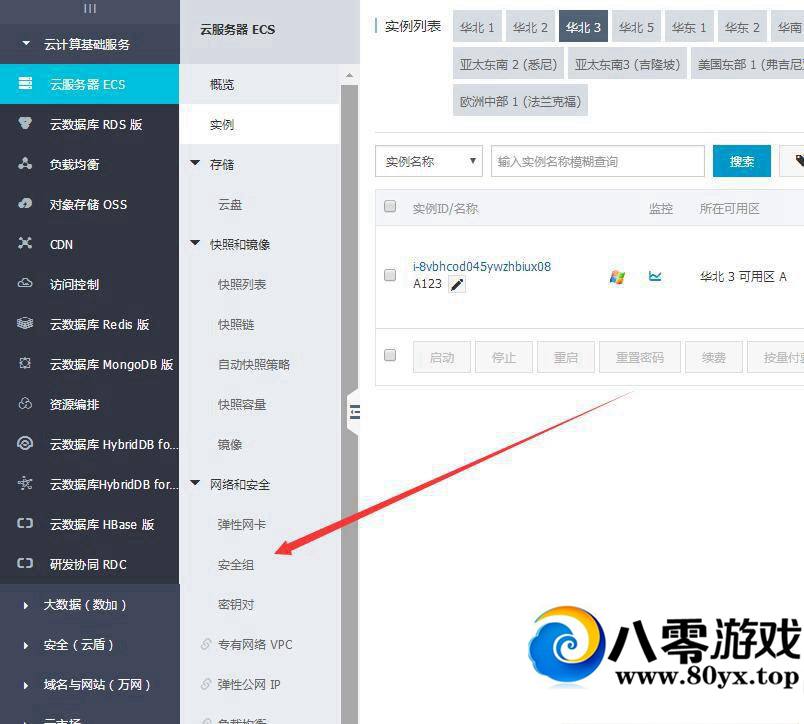The height and width of the screenshot is (724, 804).
Task: Open 云盘 under 存储
Action: (230, 204)
